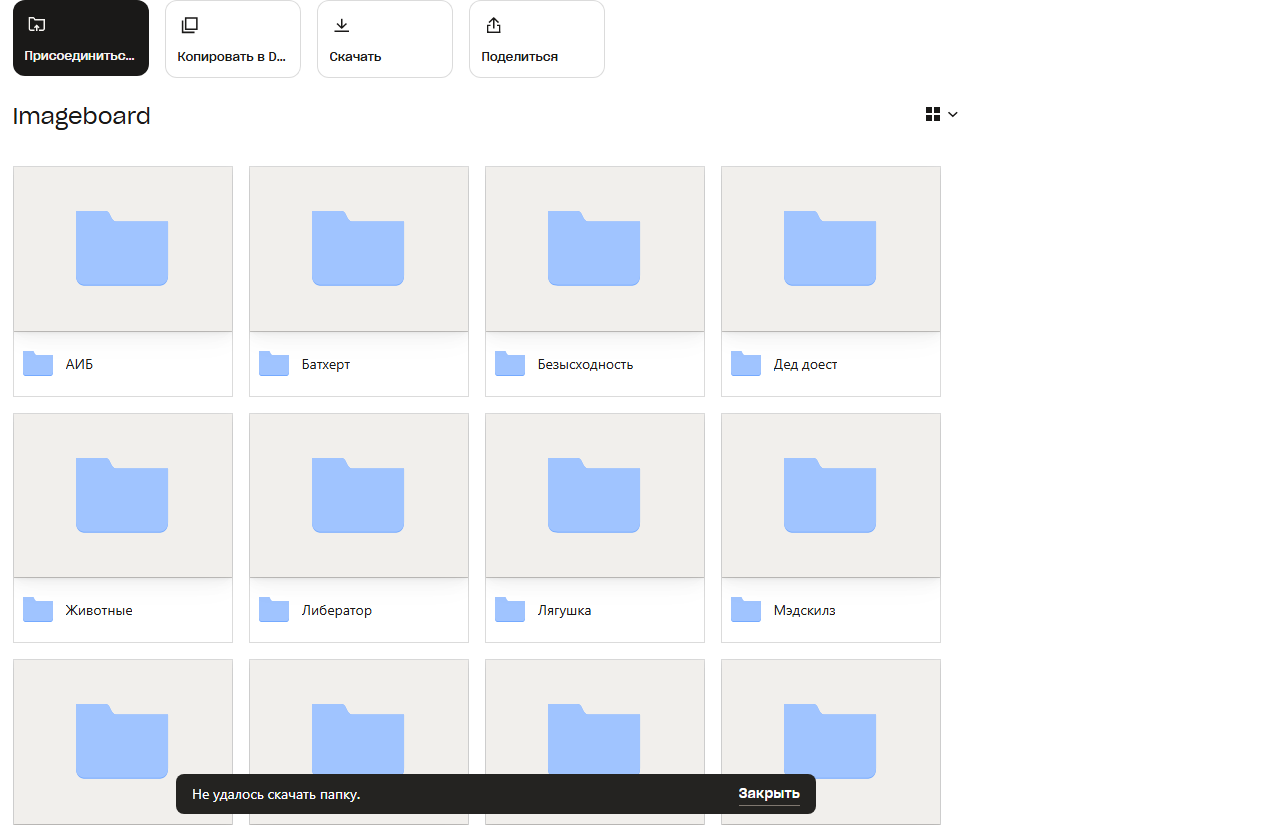Click the Дед доест folder name

tap(805, 365)
